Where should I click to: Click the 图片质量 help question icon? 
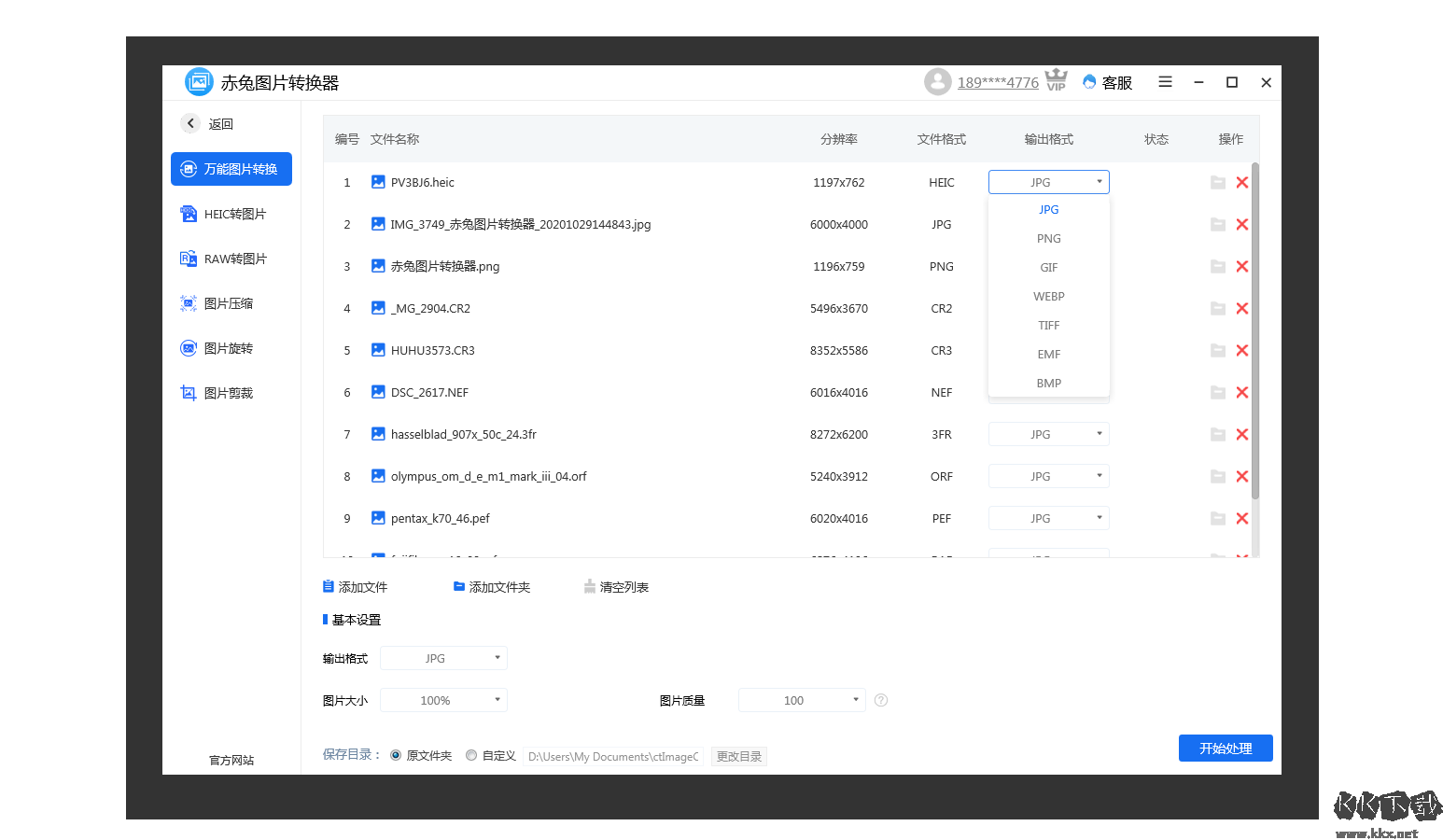pyautogui.click(x=881, y=700)
